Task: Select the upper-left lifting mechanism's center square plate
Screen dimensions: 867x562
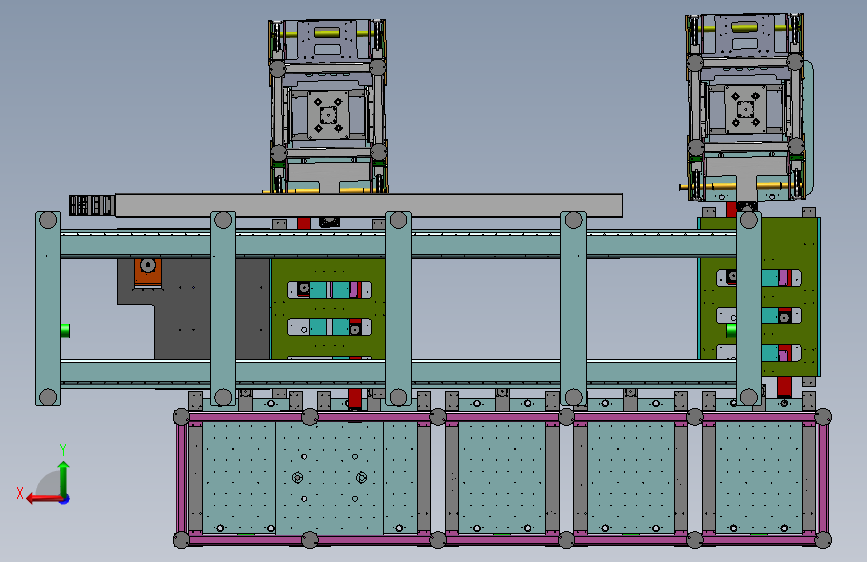Action: (328, 116)
